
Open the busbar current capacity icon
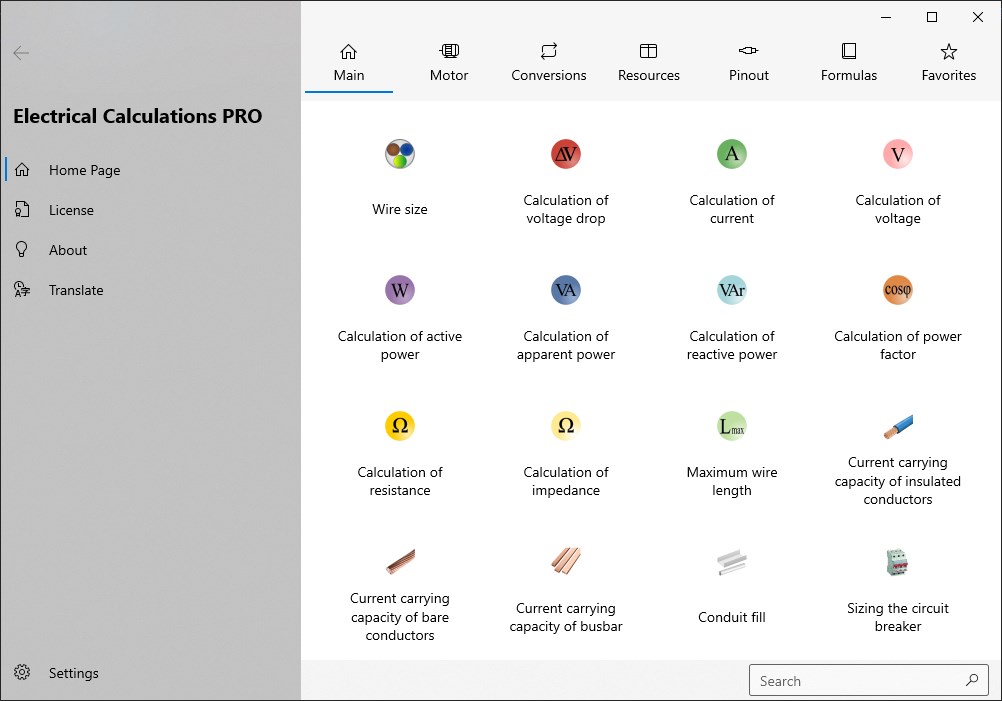(x=566, y=562)
